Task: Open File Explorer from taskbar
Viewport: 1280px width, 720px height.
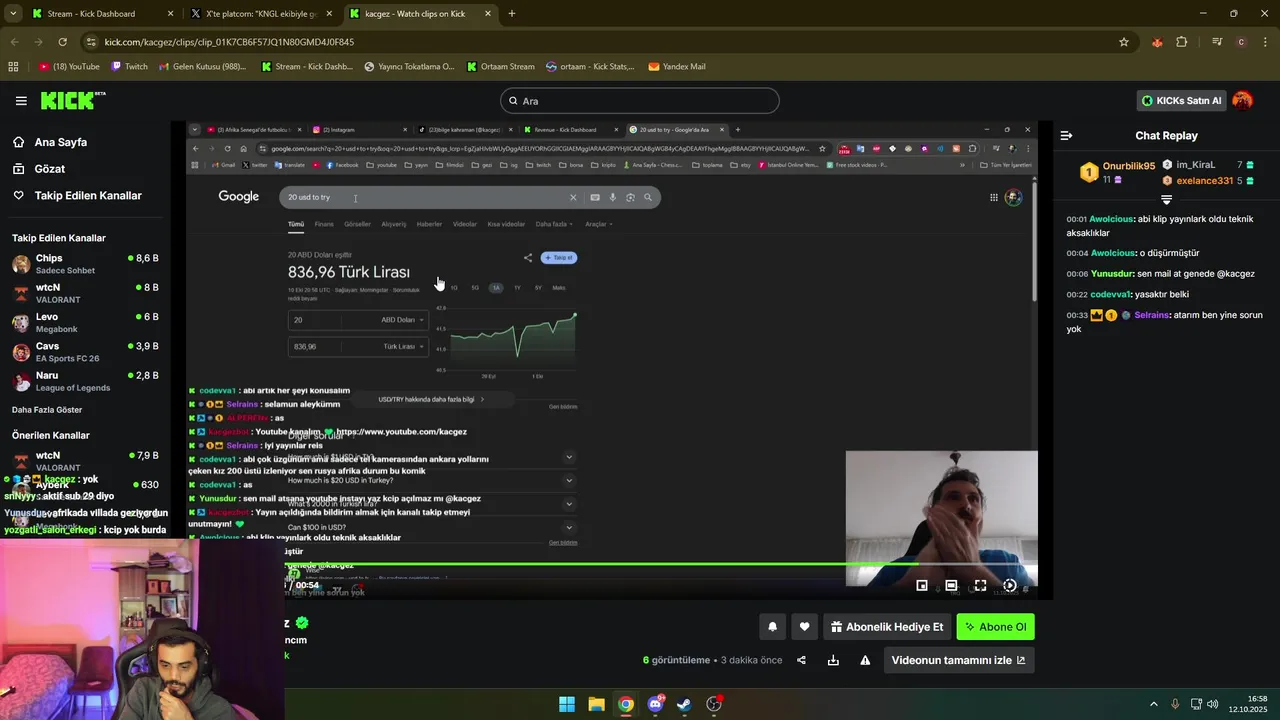Action: coord(596,704)
